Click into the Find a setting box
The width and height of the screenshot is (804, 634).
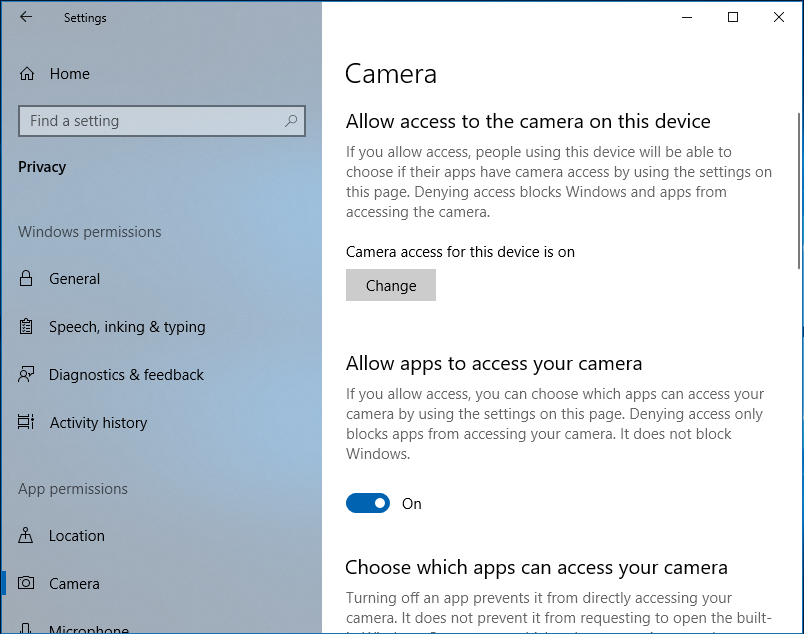click(x=162, y=121)
